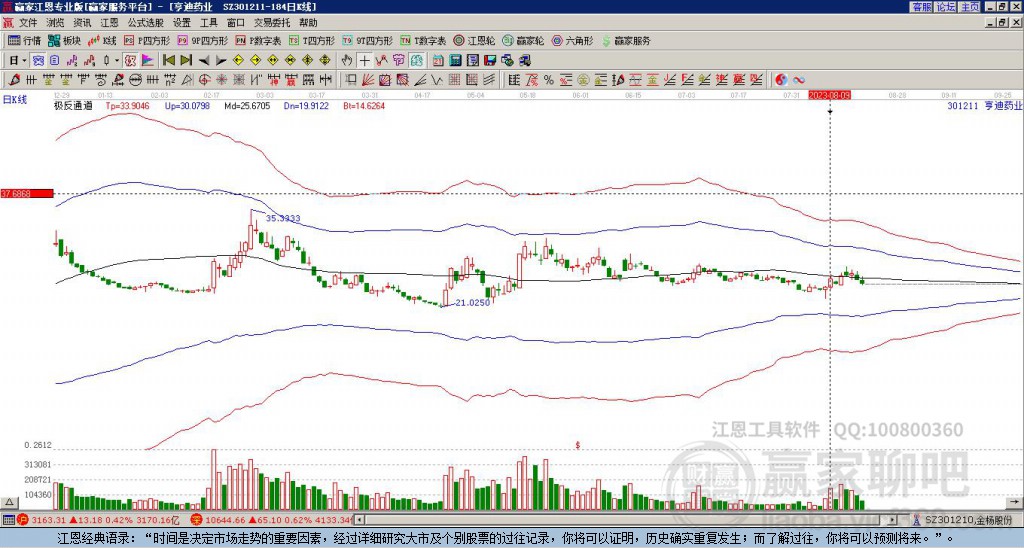Click the save disk icon

[490, 60]
